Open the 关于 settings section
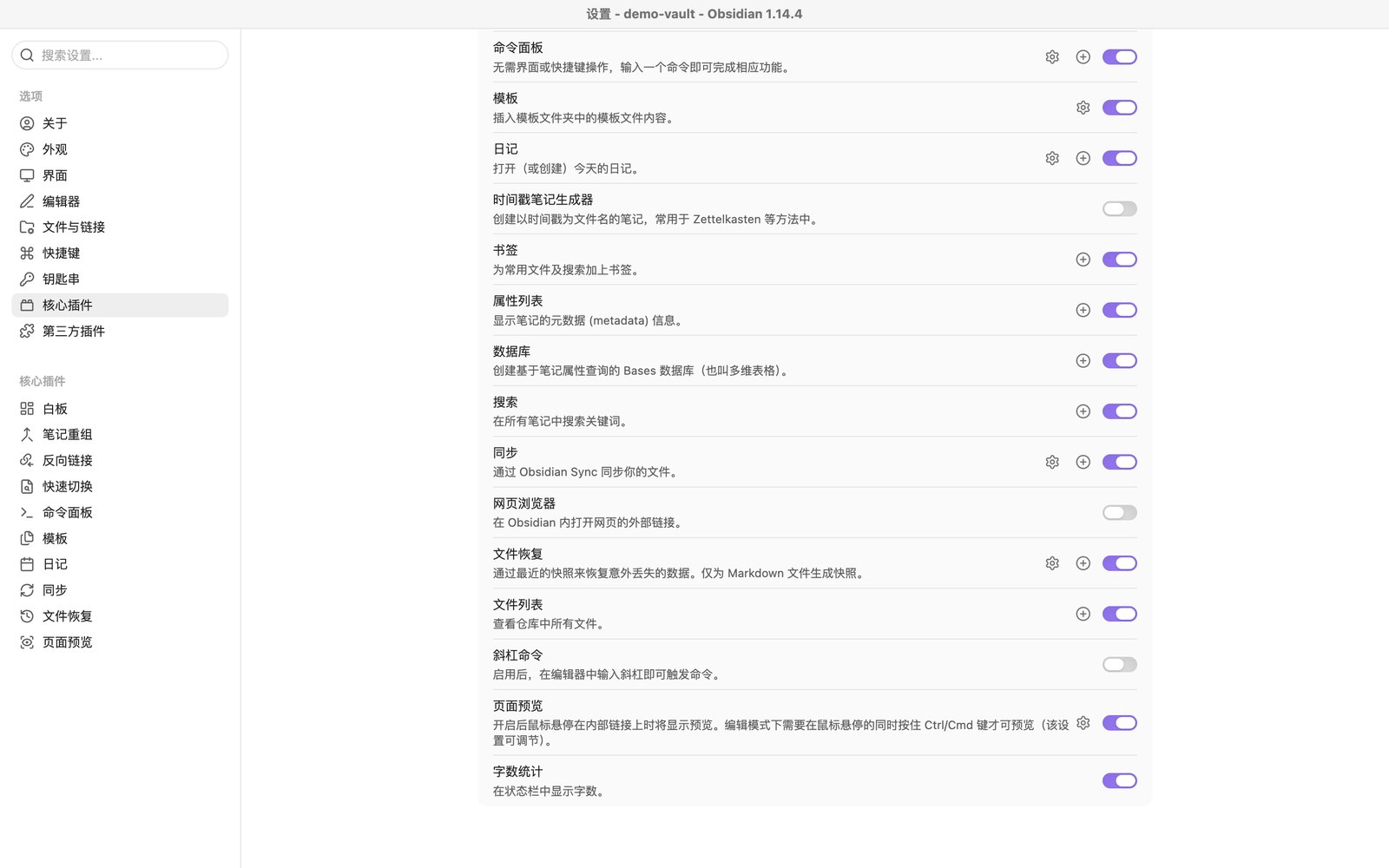Viewport: 1389px width, 868px height. [x=120, y=123]
